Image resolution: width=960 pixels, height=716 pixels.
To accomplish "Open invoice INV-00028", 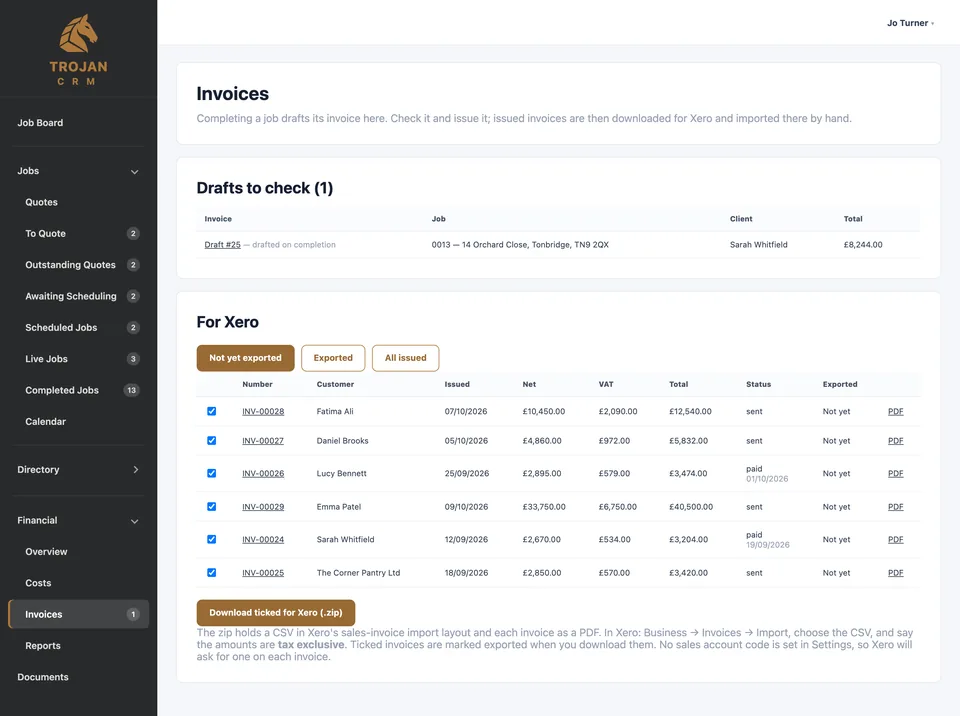I will coord(263,412).
